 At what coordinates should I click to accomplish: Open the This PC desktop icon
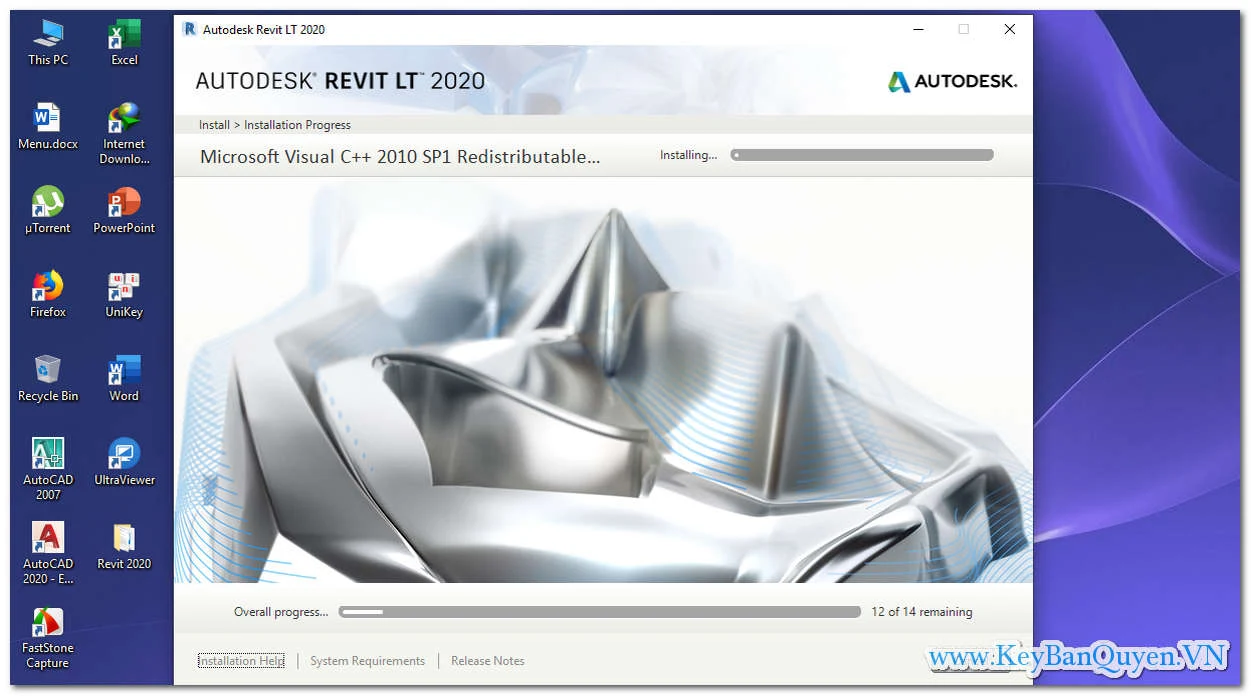click(x=48, y=42)
